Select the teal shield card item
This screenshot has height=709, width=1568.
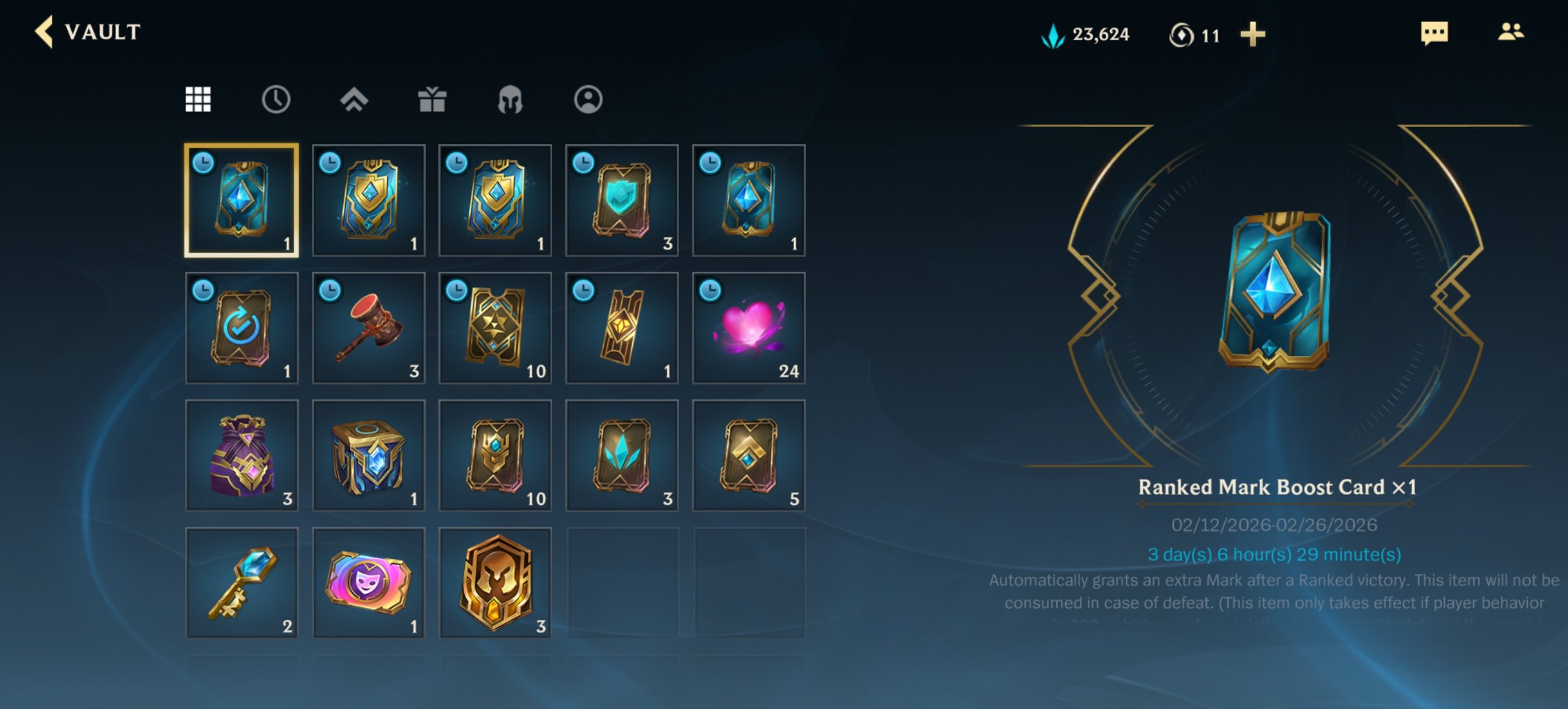coord(621,200)
